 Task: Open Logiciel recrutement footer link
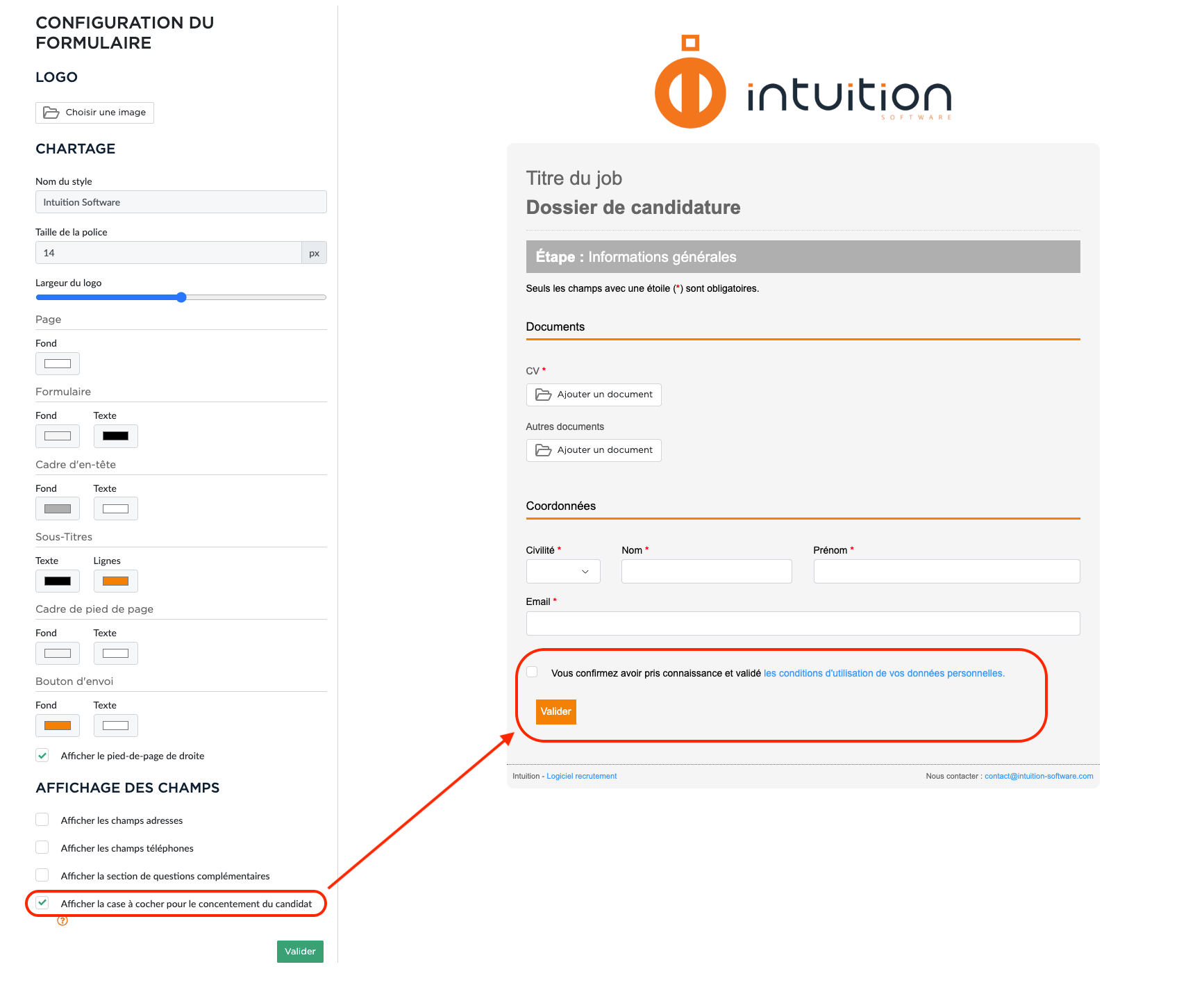(582, 777)
